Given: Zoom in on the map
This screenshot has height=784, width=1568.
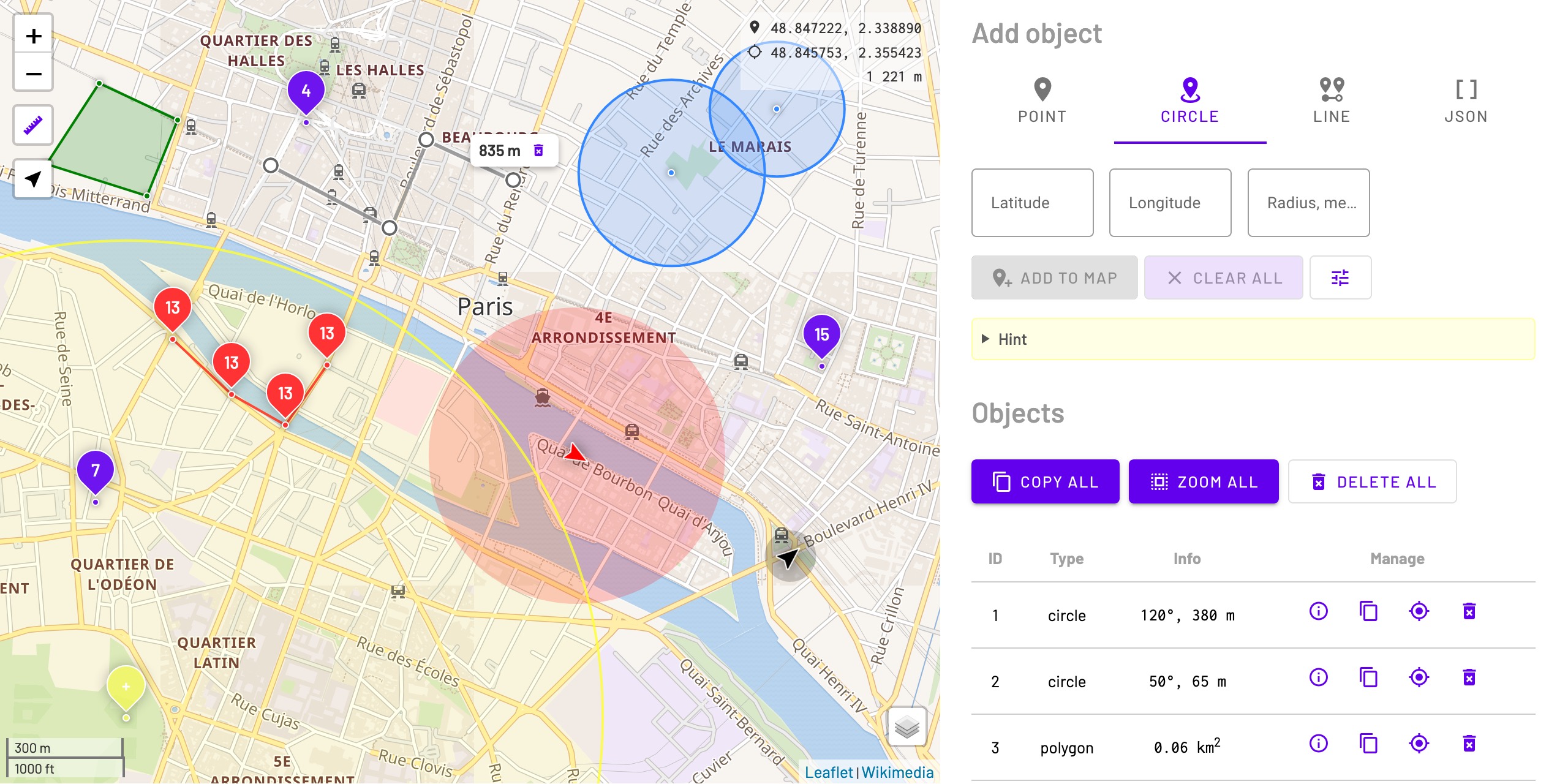Looking at the screenshot, I should pyautogui.click(x=34, y=36).
